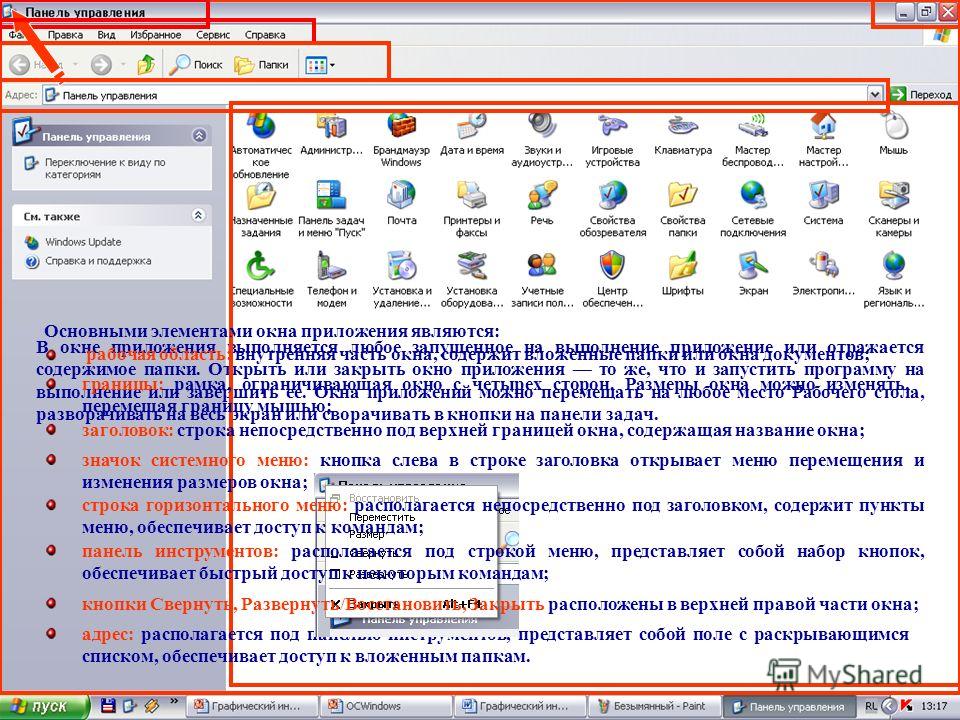Open Принтеры и факсы icon
Viewport: 960px width, 720px height.
click(x=471, y=196)
